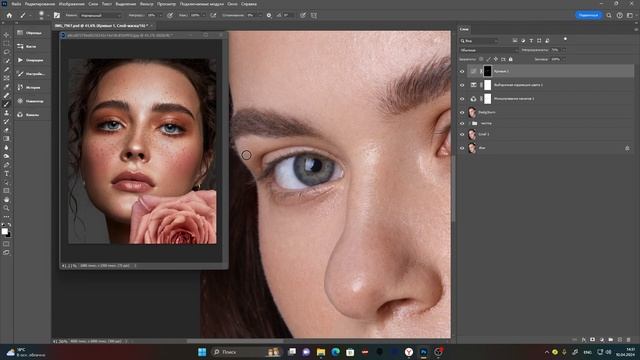The width and height of the screenshot is (640, 360).
Task: Click the search magnifier icon at top right
Action: [x=609, y=15]
